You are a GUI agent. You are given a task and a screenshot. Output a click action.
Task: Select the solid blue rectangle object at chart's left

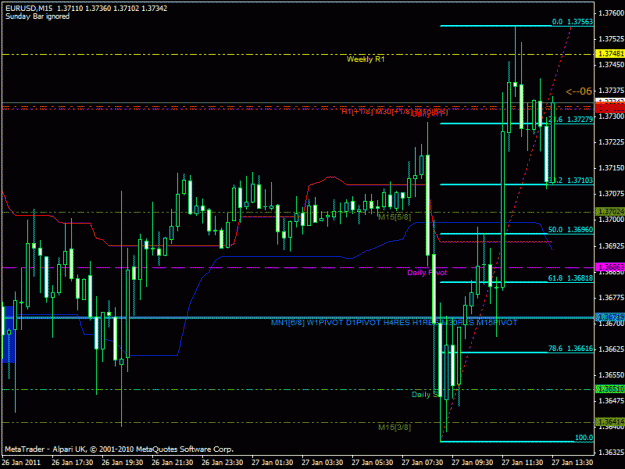pos(9,334)
